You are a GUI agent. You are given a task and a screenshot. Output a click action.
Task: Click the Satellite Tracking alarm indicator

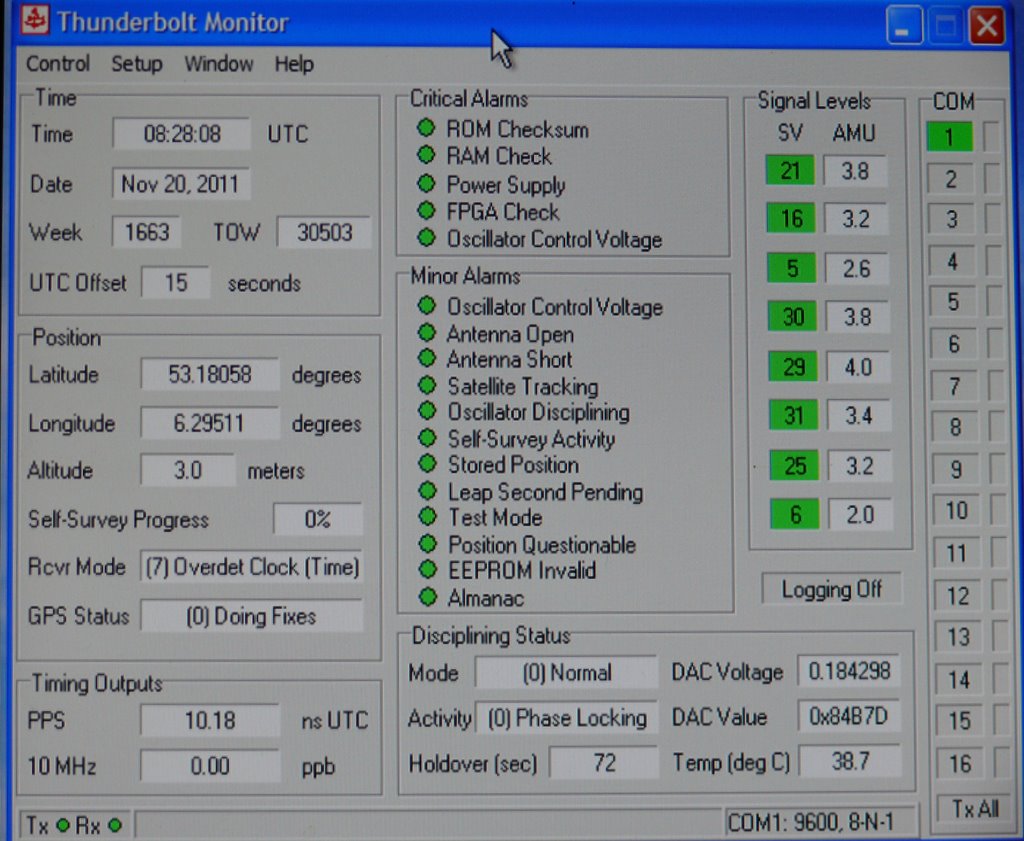click(x=426, y=385)
